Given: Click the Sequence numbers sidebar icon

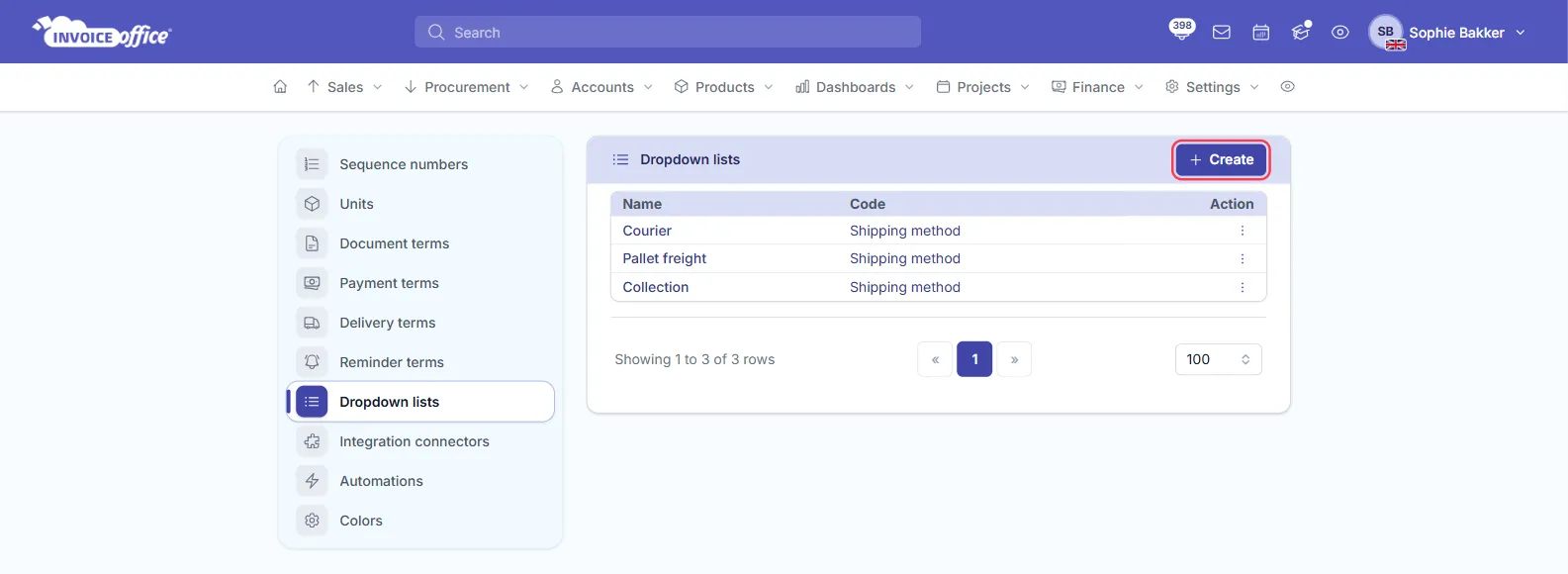Looking at the screenshot, I should click(312, 164).
